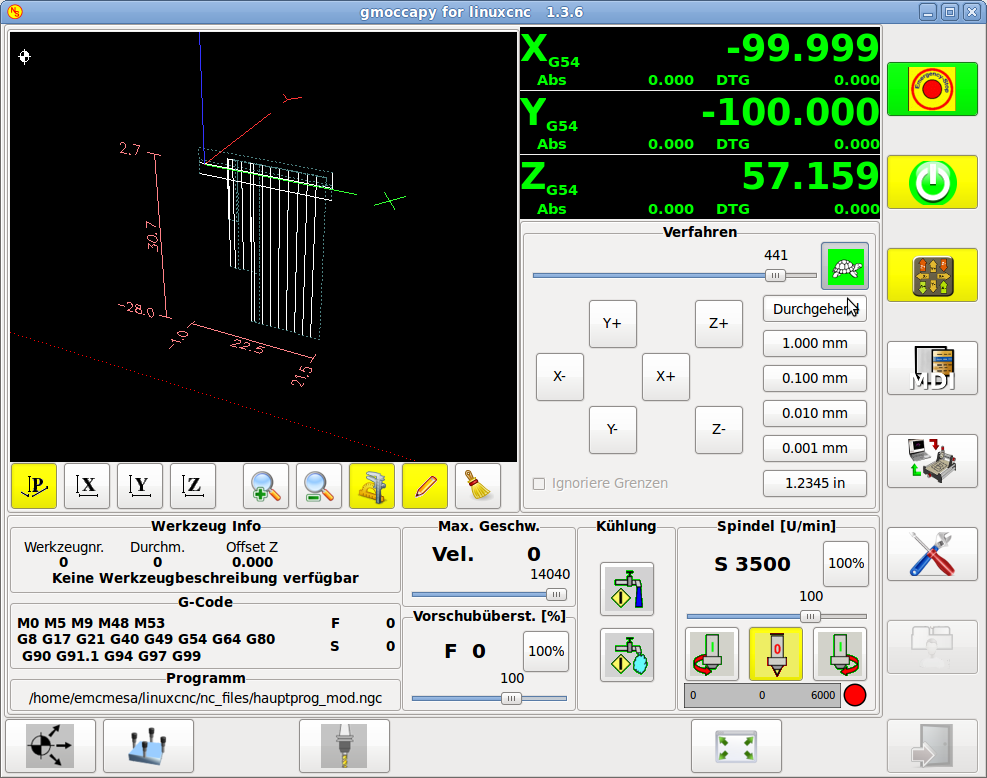Select perspective view of preview

pyautogui.click(x=34, y=486)
